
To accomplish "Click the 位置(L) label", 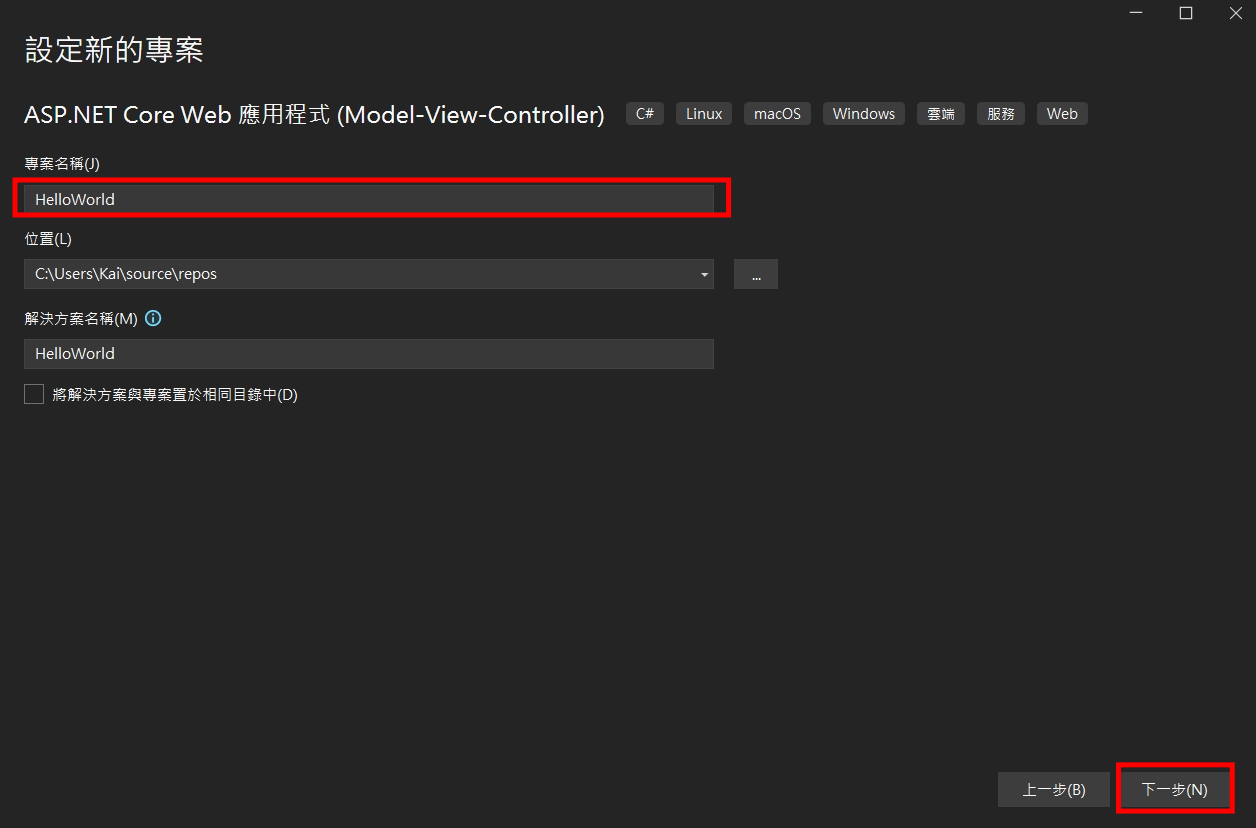I will pos(48,239).
